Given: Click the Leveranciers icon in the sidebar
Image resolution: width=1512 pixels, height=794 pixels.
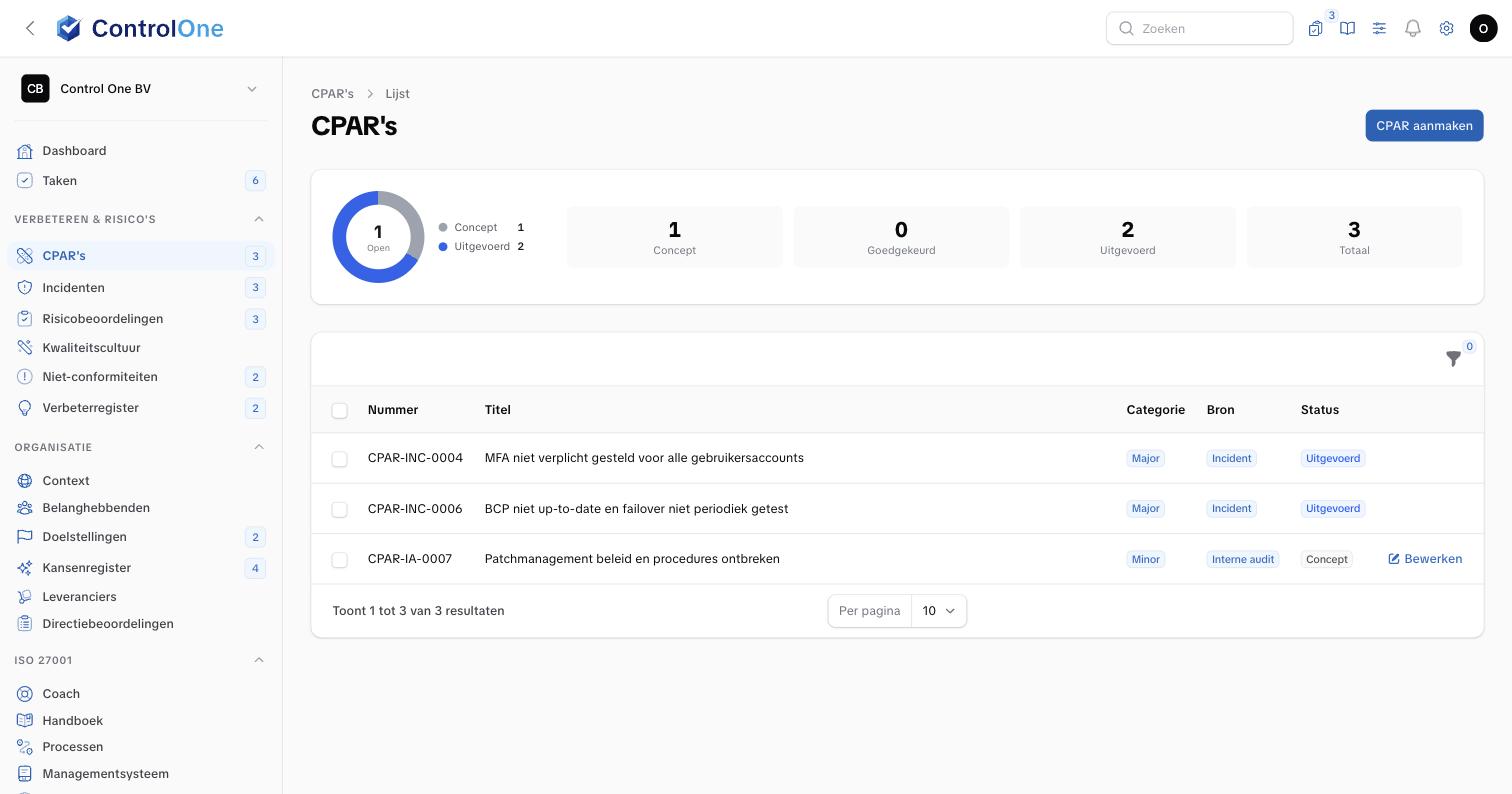Looking at the screenshot, I should click(25, 596).
